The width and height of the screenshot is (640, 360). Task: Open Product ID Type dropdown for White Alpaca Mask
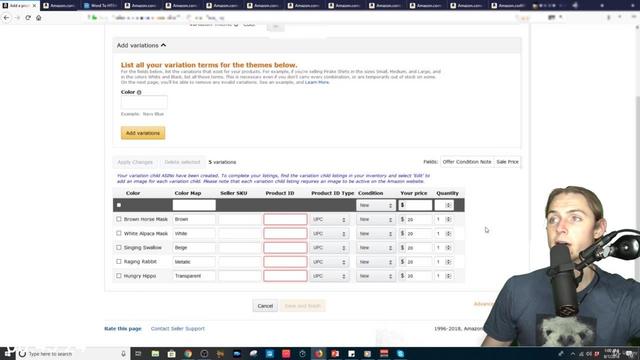tap(329, 233)
